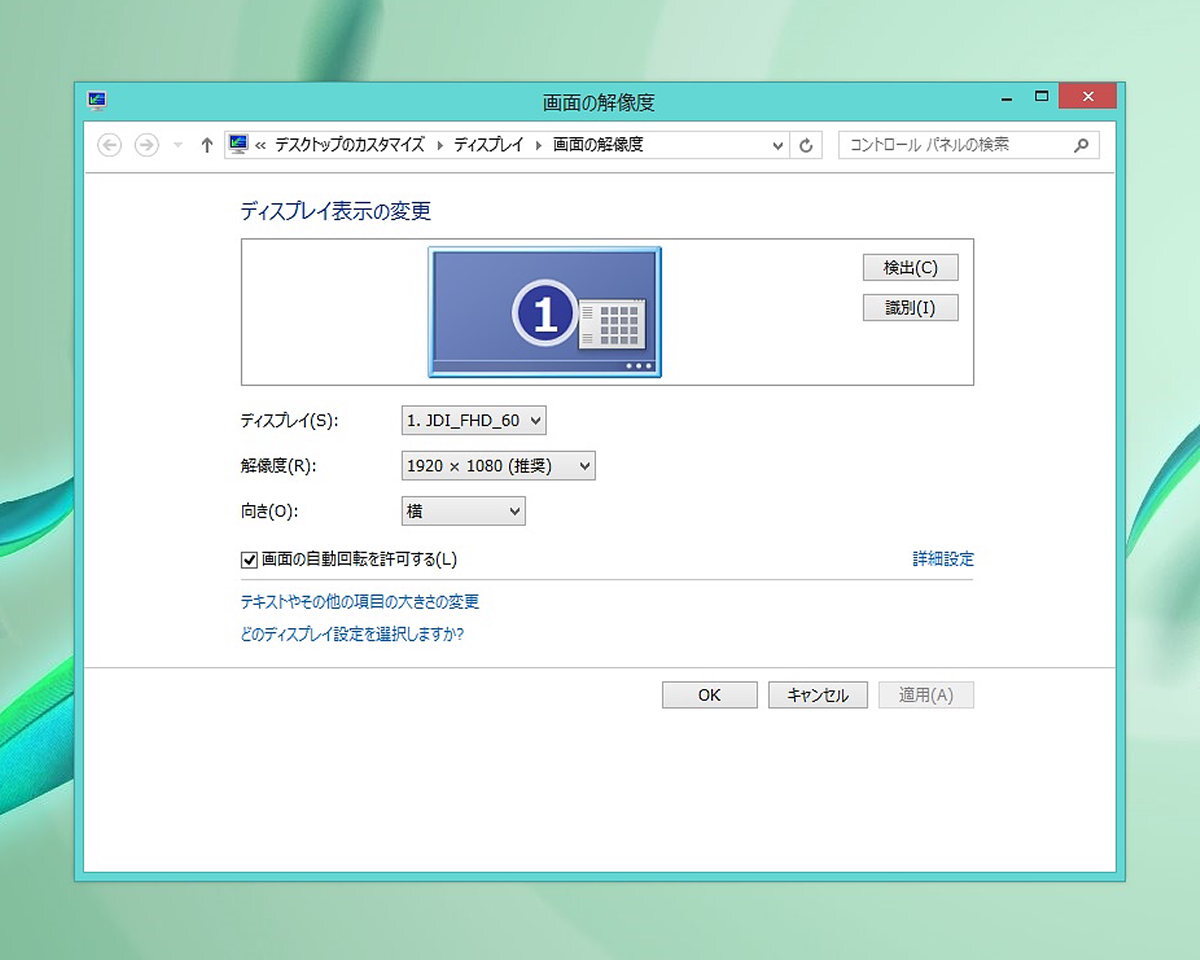Open the ディスプレイ breadcrumb

488,145
